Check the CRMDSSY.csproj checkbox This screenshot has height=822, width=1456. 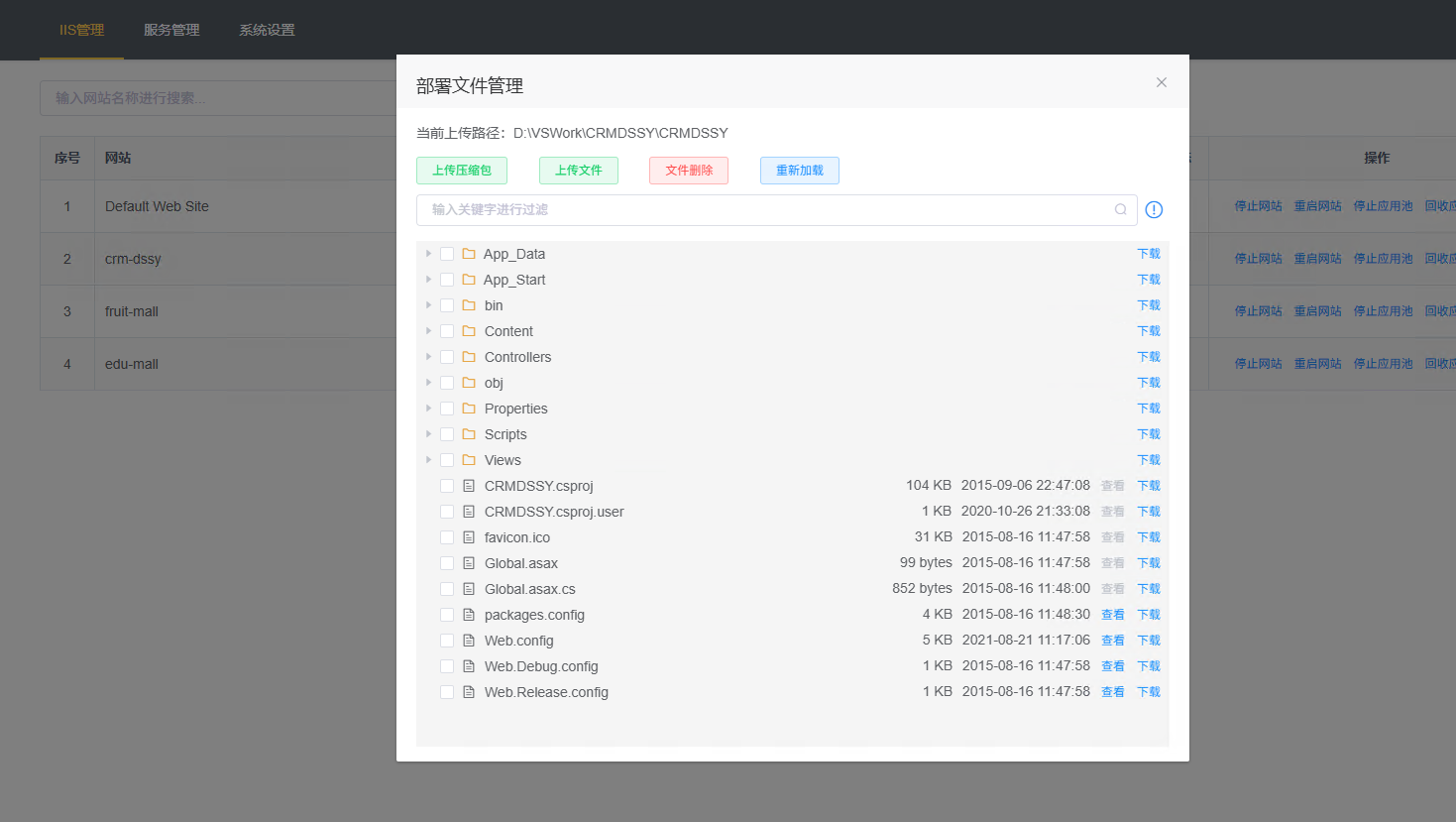(x=447, y=486)
